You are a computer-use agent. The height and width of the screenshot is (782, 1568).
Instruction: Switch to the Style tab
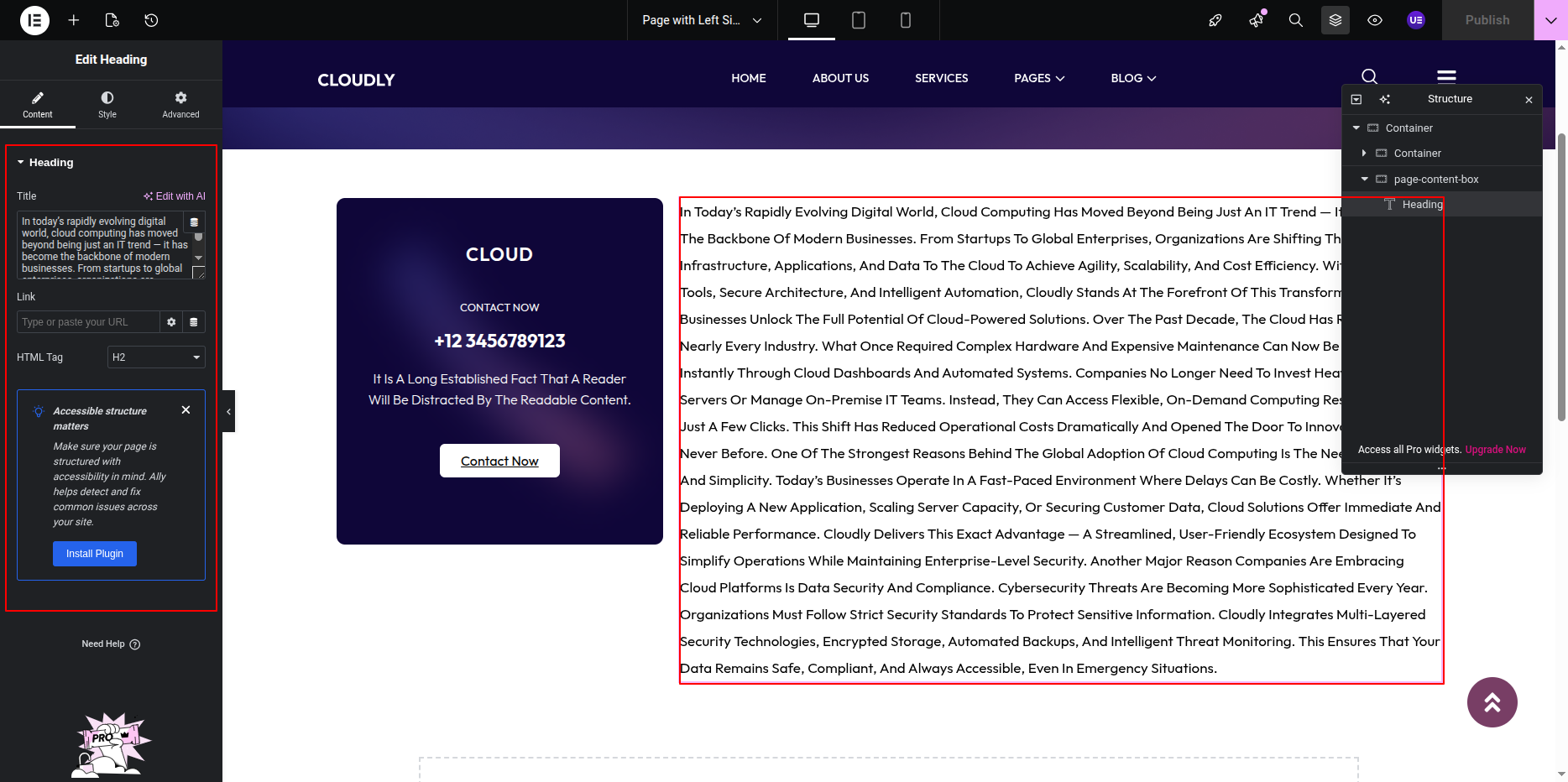pyautogui.click(x=107, y=104)
